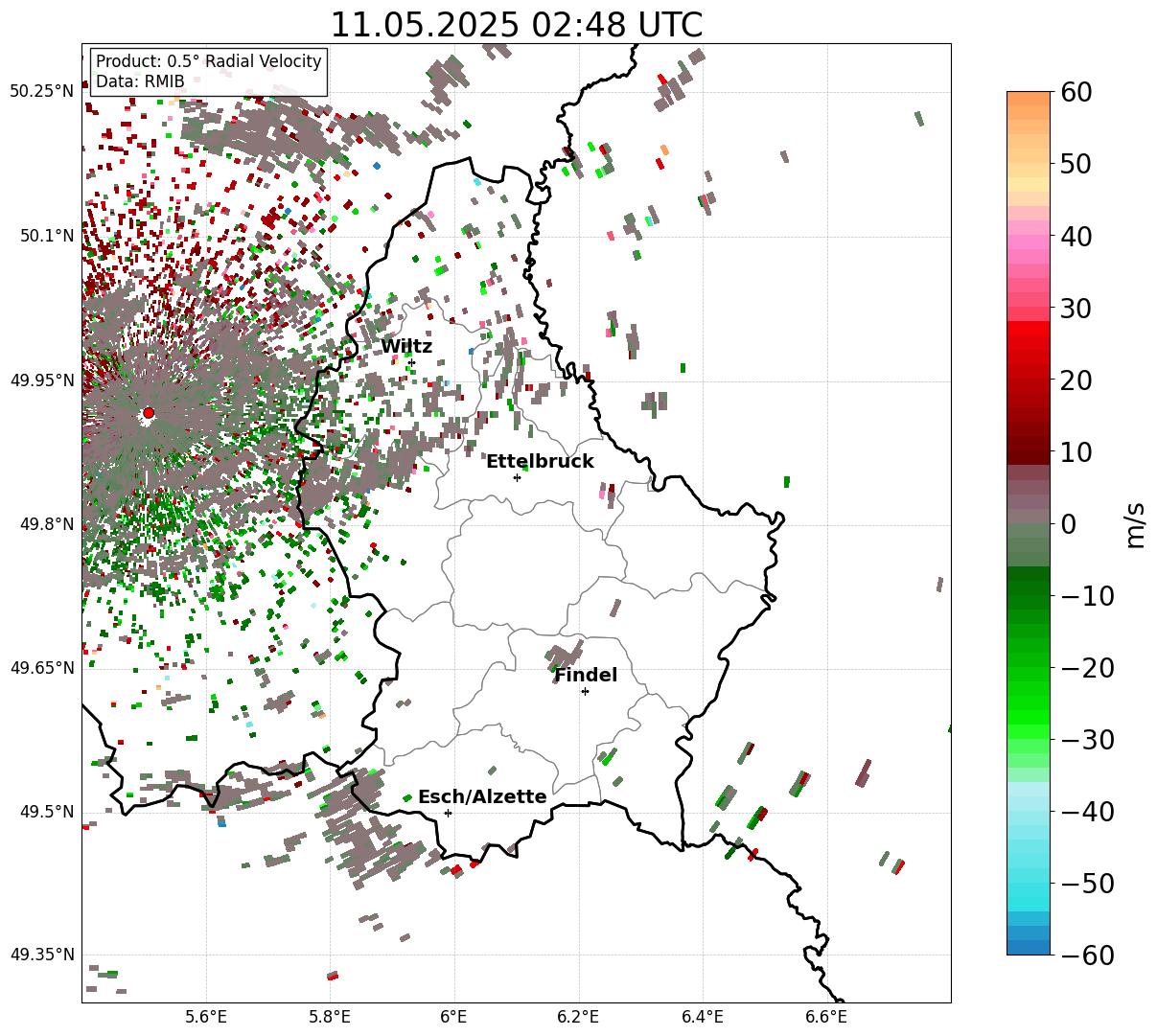Click the 49.35°N latitude label
This screenshot has width=1157, height=1036.
[41, 955]
